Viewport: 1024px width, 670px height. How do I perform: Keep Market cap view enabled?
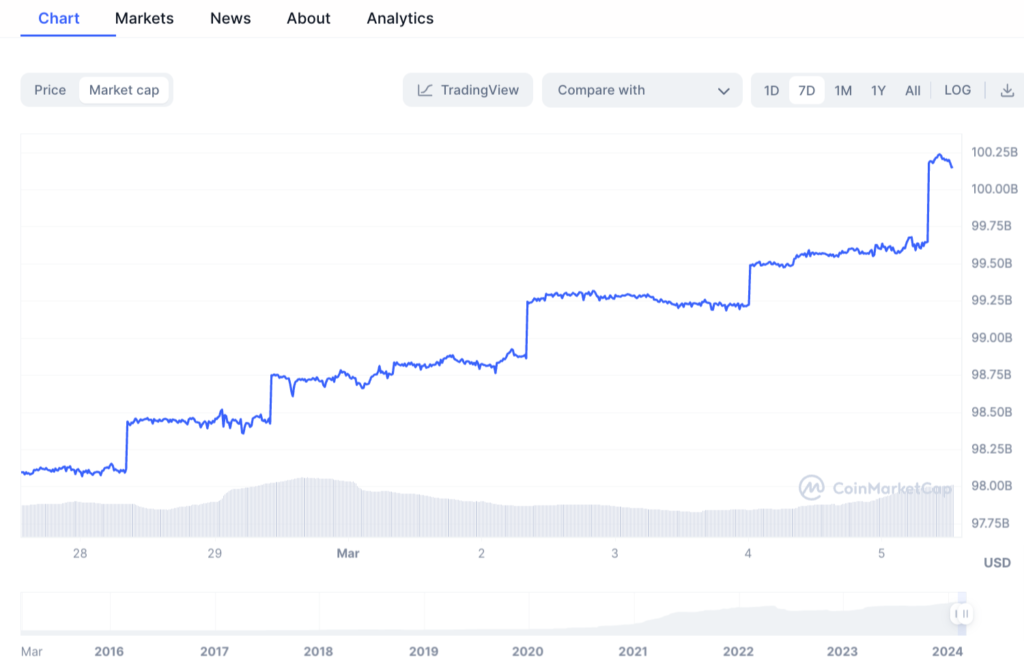tap(123, 89)
